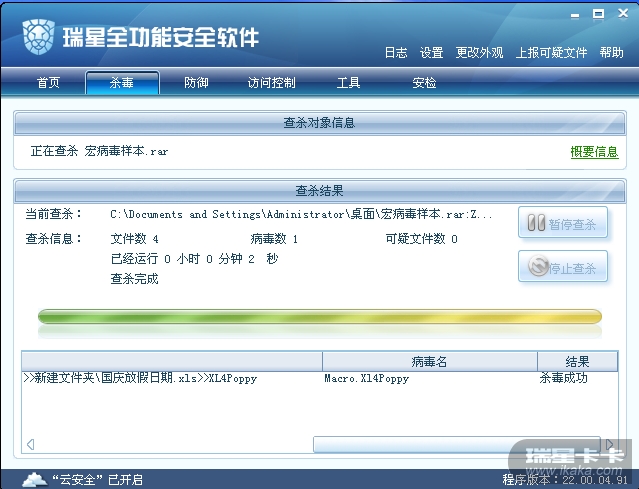Click the scan progress bar
This screenshot has height=489, width=639.
pyautogui.click(x=320, y=317)
